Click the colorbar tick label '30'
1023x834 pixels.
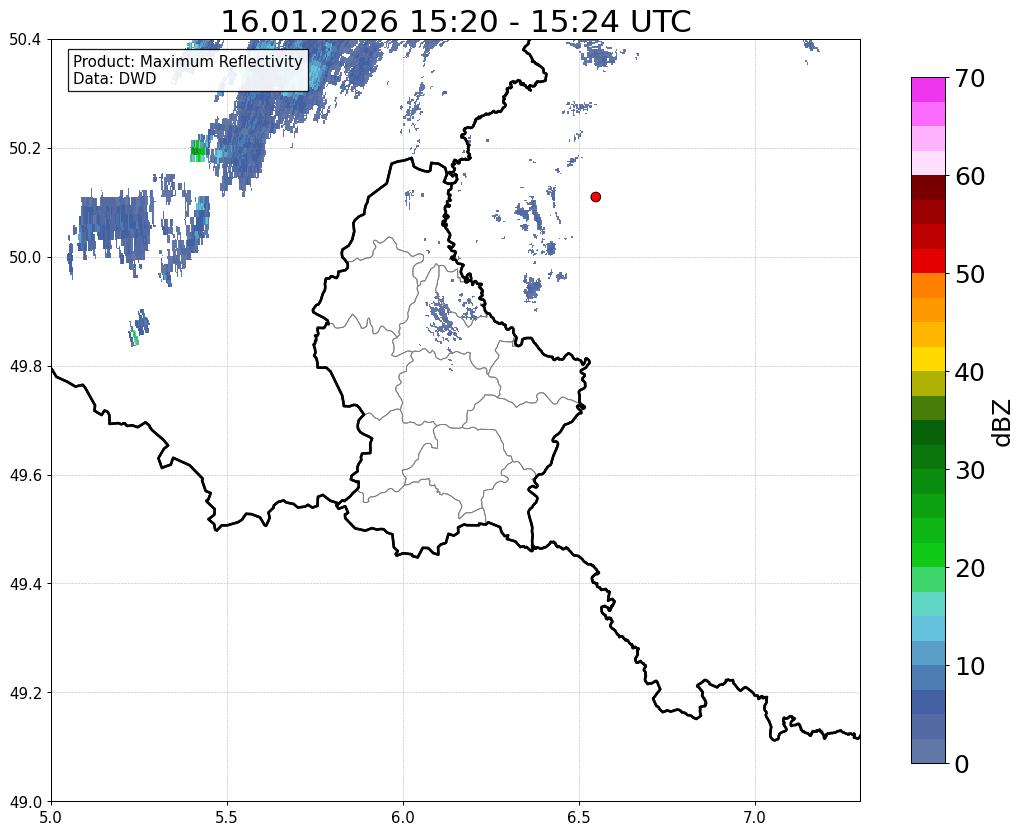pos(970,470)
